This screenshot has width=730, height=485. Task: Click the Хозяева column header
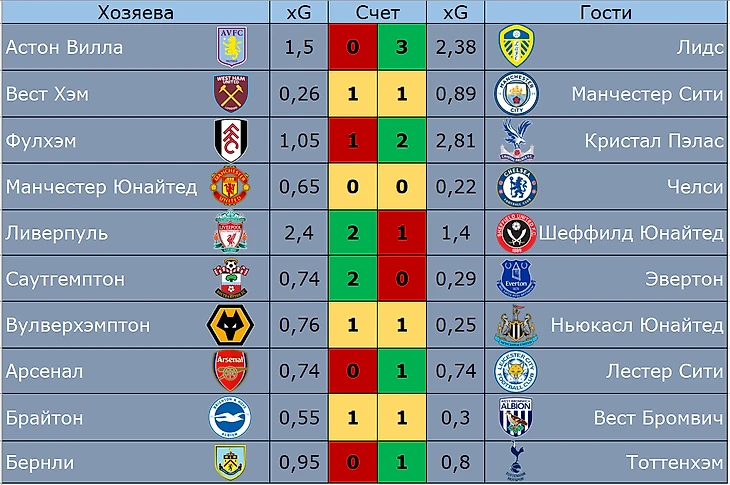click(135, 12)
